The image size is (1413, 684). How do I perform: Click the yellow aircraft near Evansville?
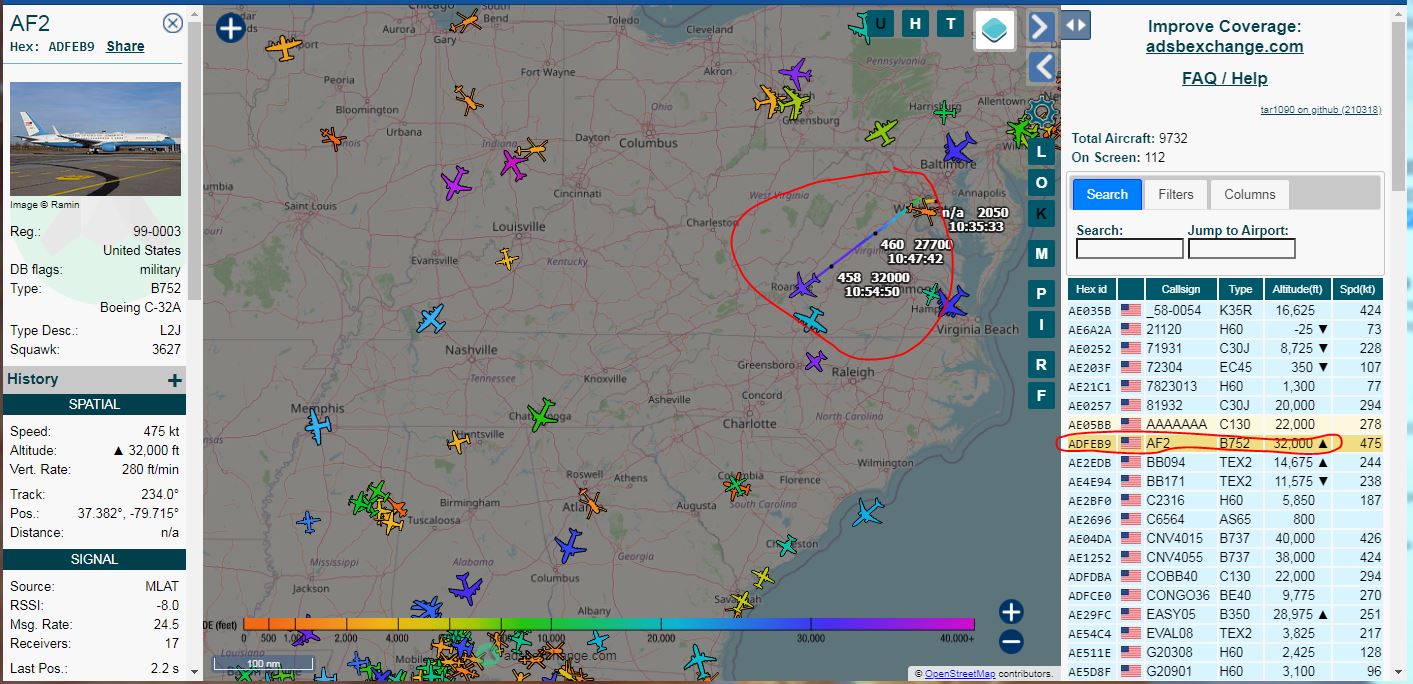[x=507, y=259]
